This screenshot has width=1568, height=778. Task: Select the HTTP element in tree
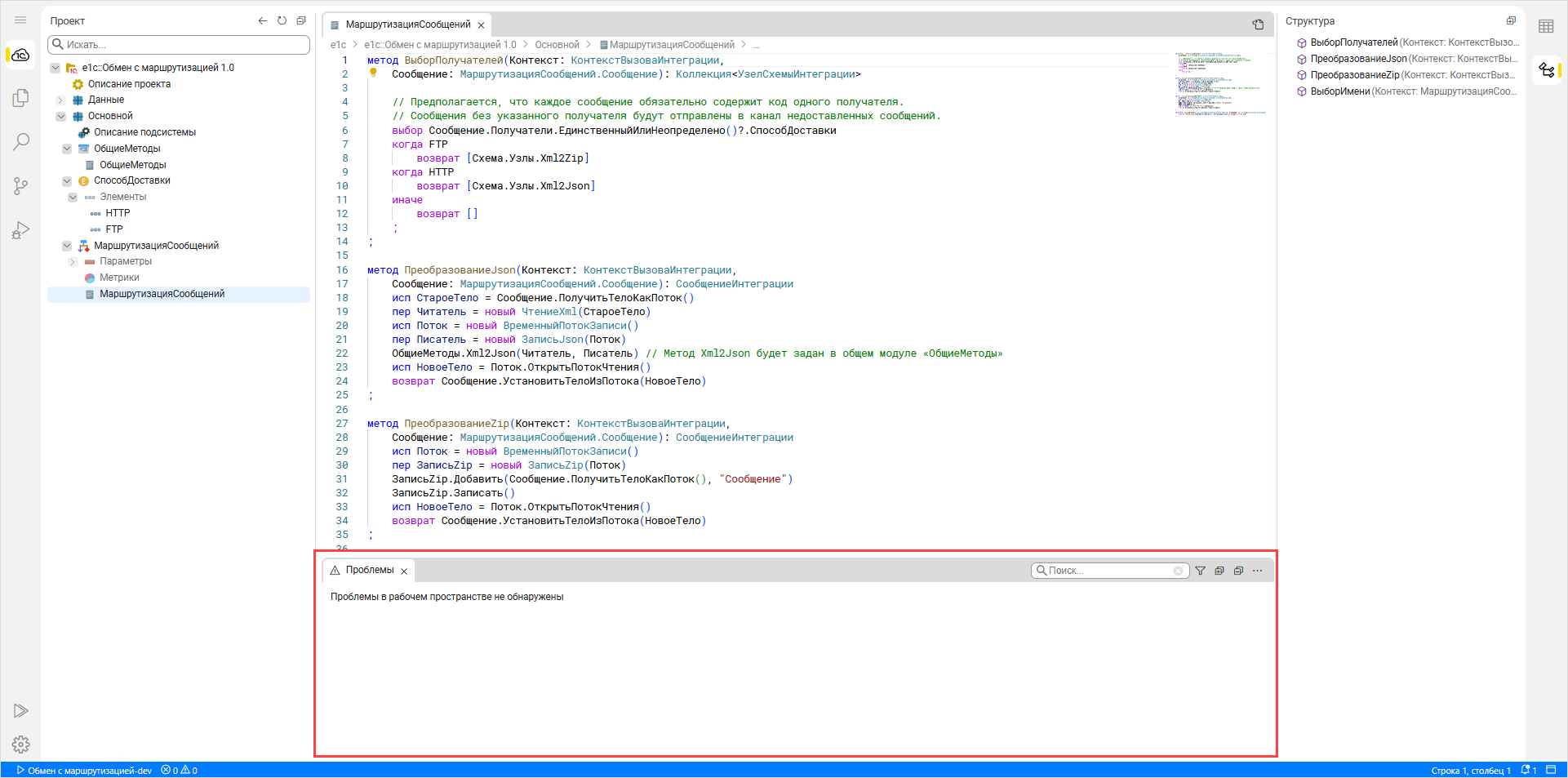(x=118, y=213)
